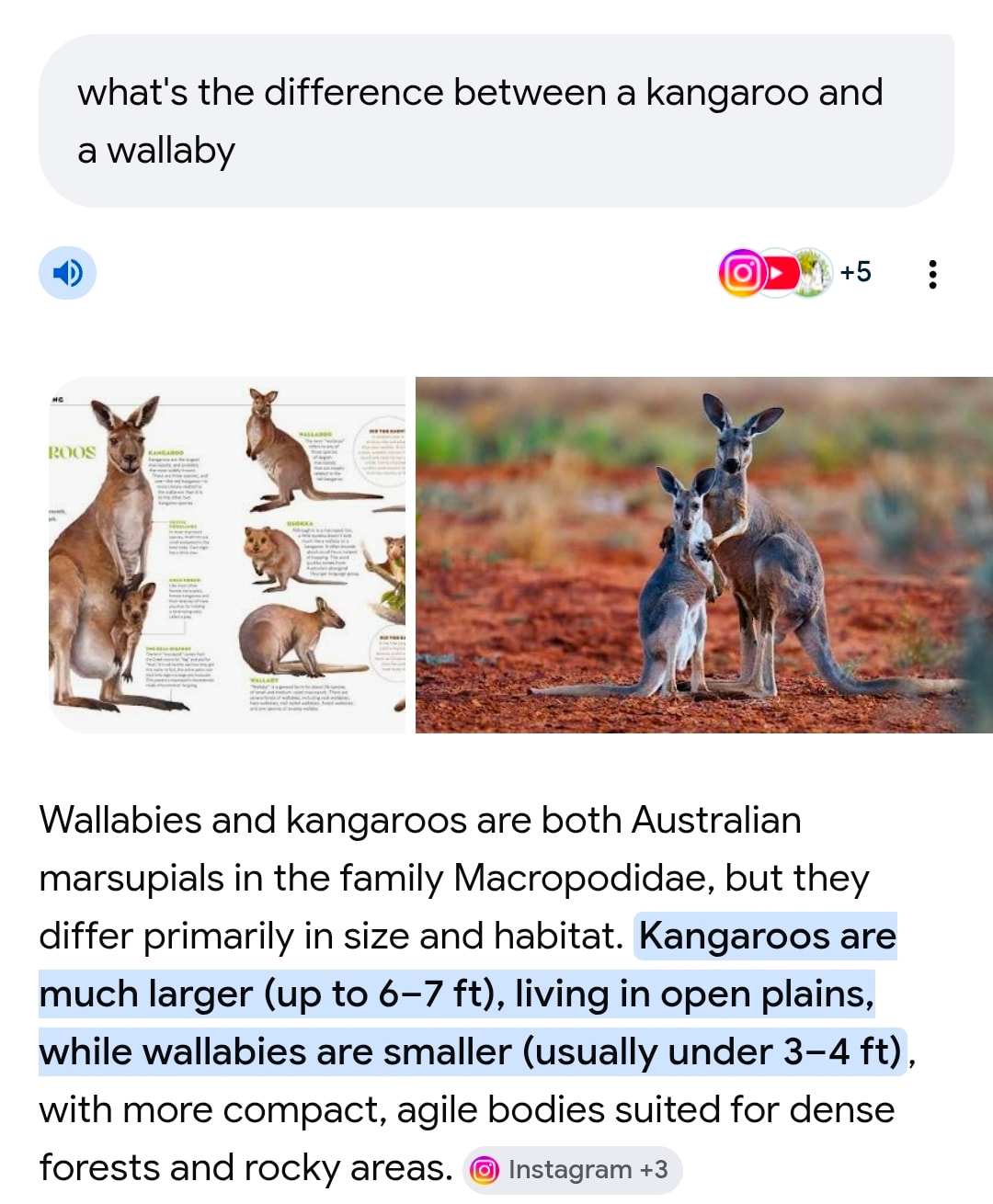Click the word 'Macropodidae' in the answer

[584, 878]
